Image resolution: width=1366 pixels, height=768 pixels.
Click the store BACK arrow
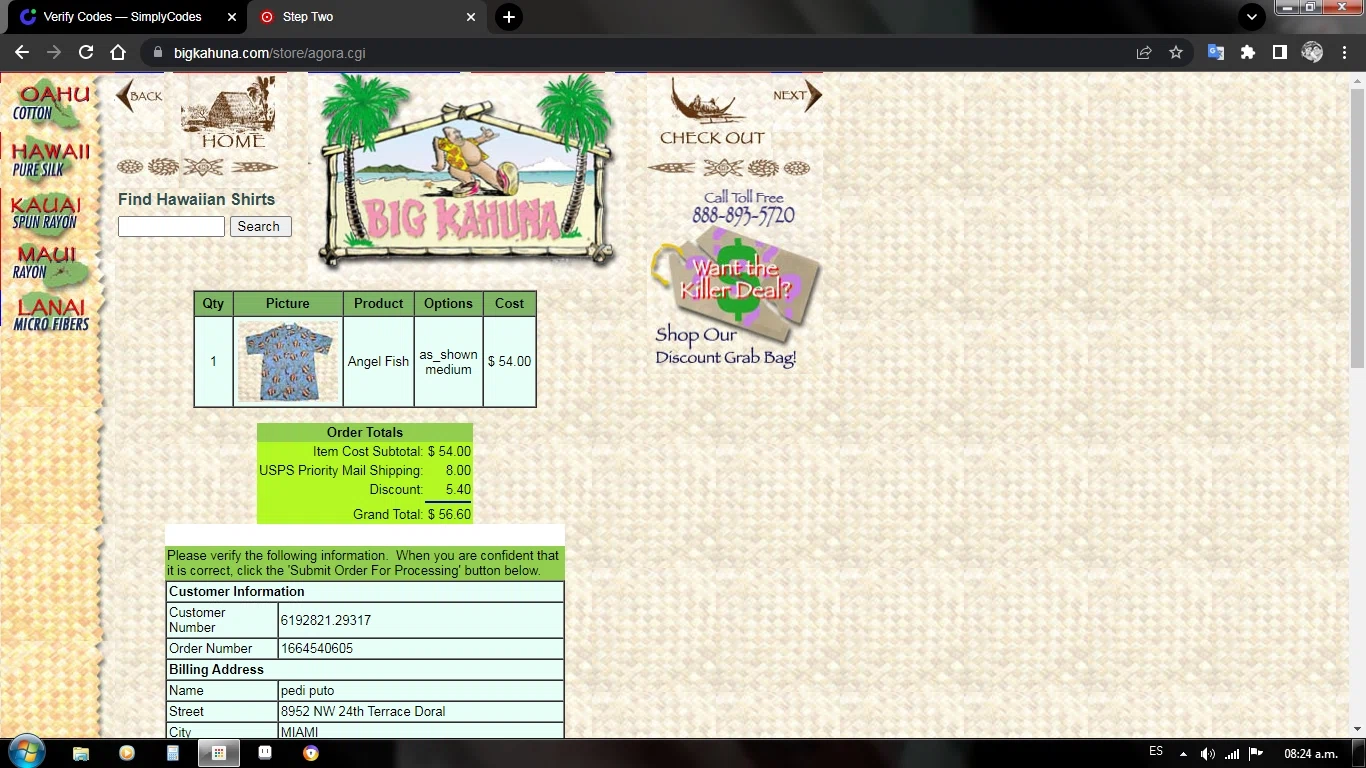point(139,96)
